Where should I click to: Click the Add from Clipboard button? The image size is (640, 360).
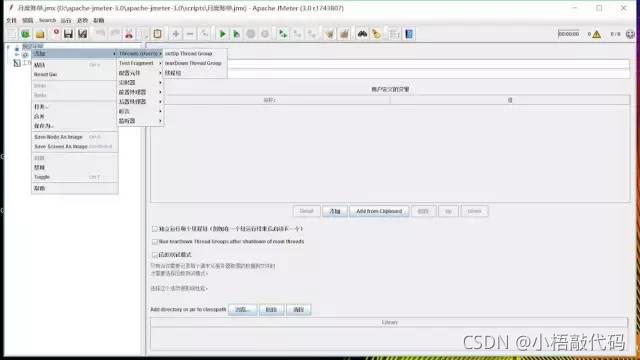click(379, 211)
